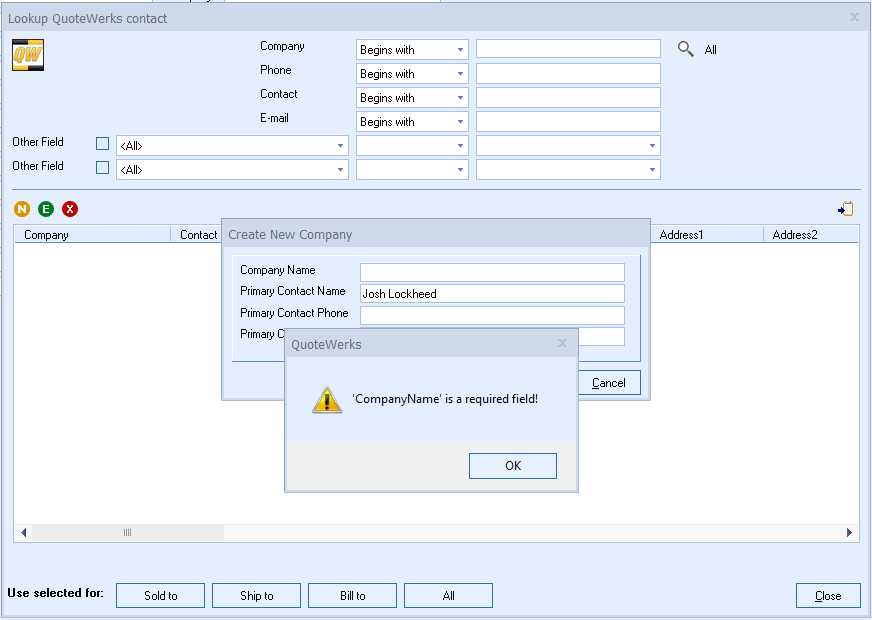Close the QuoteWerks message box with X
This screenshot has height=620, width=872.
(x=562, y=343)
